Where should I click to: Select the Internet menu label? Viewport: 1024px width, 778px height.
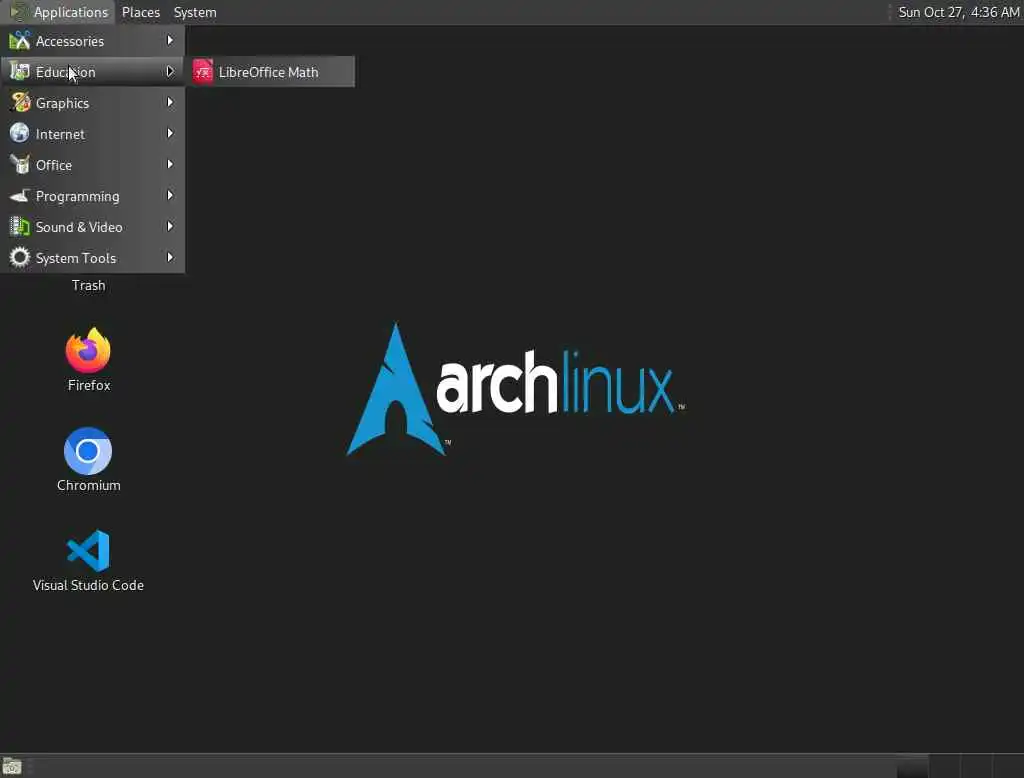tap(60, 134)
